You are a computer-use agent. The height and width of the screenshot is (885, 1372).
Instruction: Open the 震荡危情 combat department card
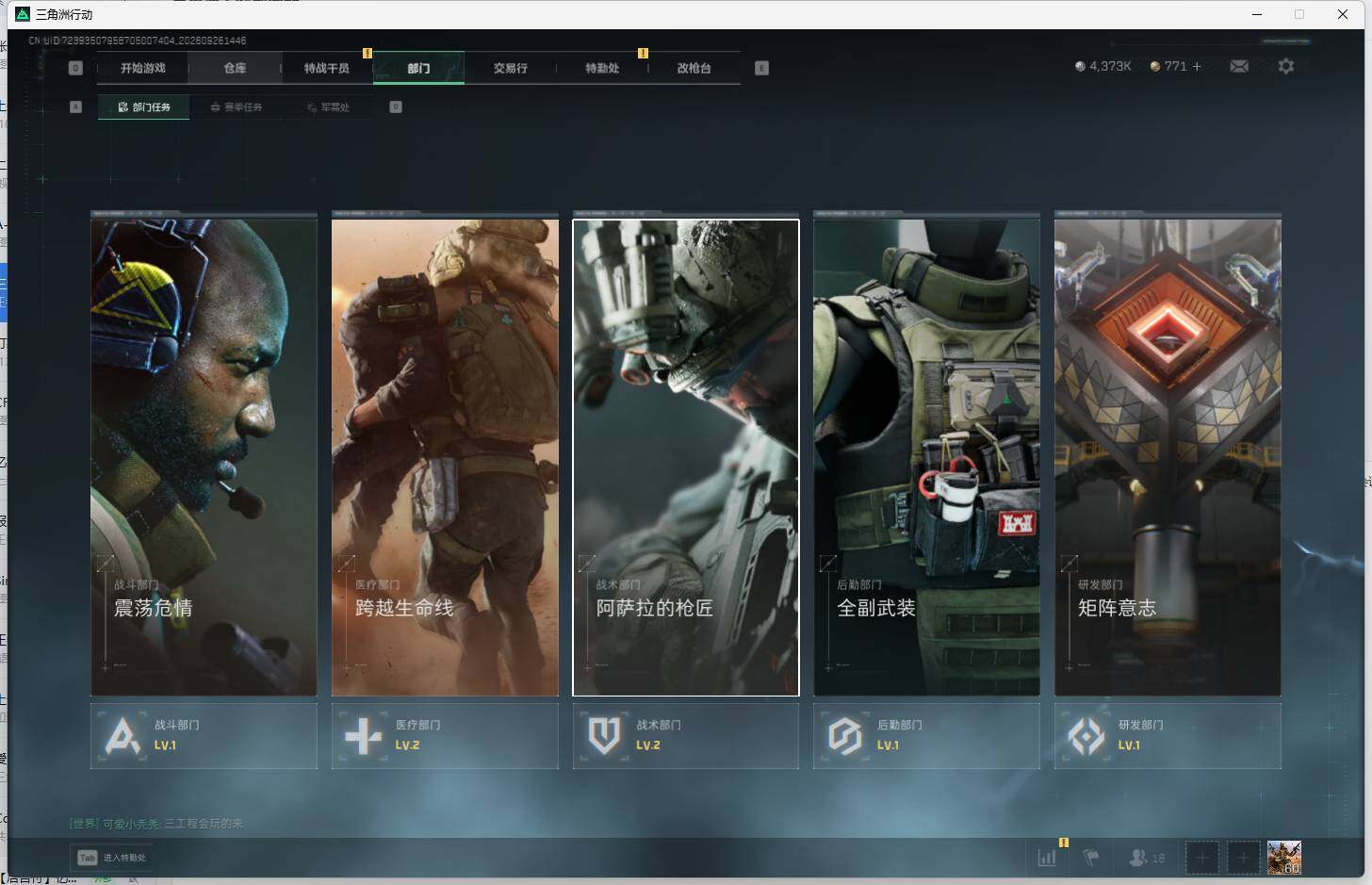point(204,457)
